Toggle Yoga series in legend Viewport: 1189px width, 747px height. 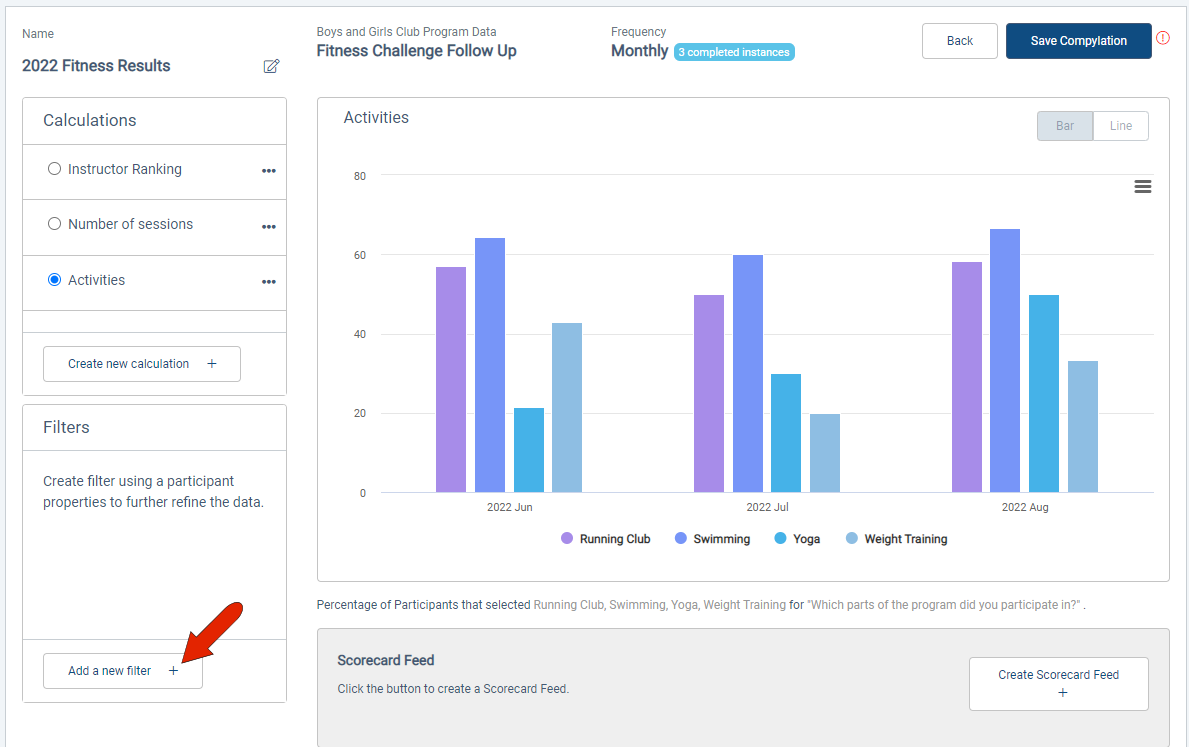point(797,538)
